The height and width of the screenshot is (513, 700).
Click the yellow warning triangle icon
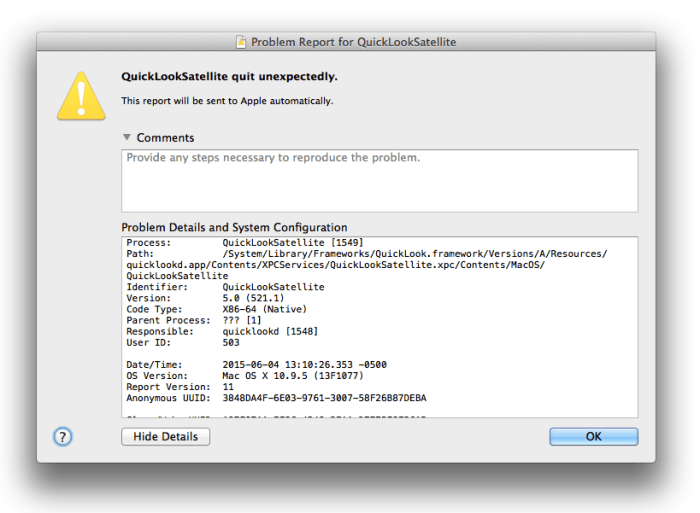(81, 96)
